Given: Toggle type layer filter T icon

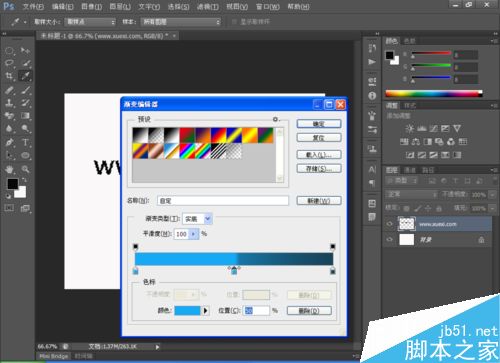Looking at the screenshot, I should tap(455, 181).
